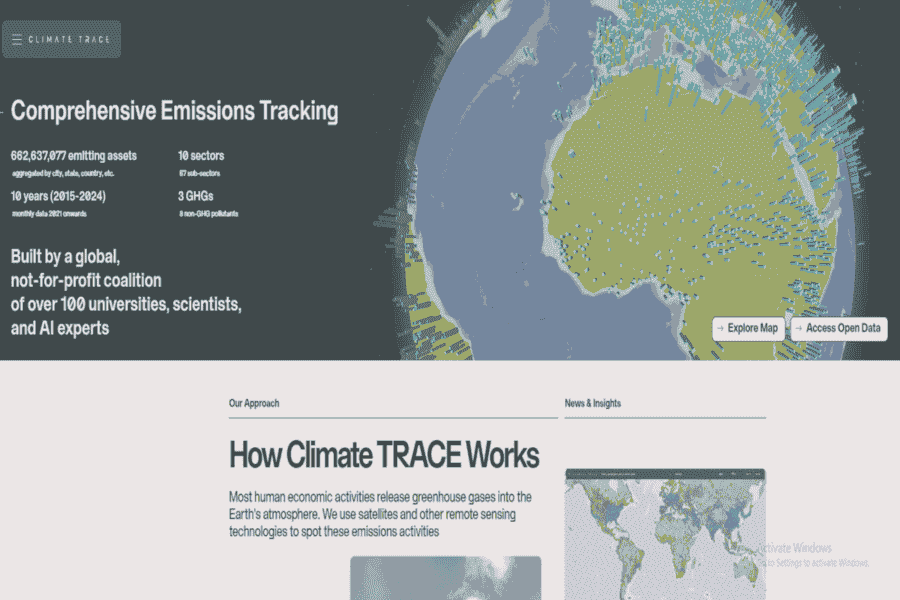Click the CLIMATE TRACE logo text

click(69, 40)
